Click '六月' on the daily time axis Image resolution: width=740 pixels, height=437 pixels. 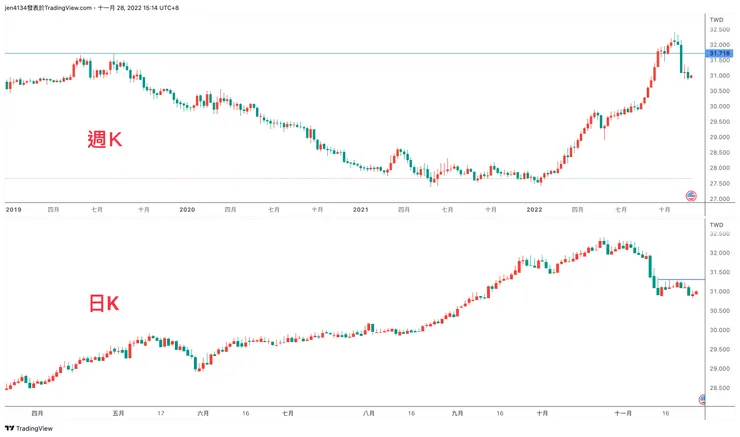coord(203,413)
